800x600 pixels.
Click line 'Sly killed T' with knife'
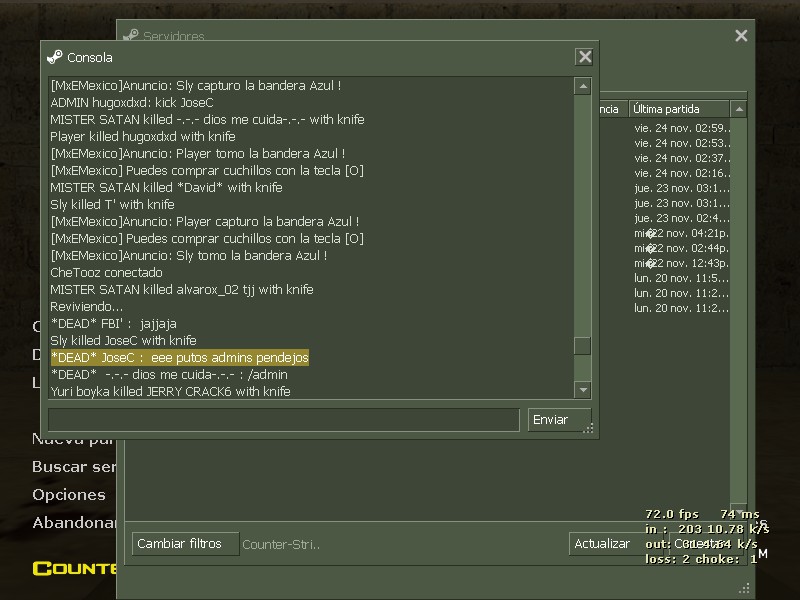[x=112, y=205]
